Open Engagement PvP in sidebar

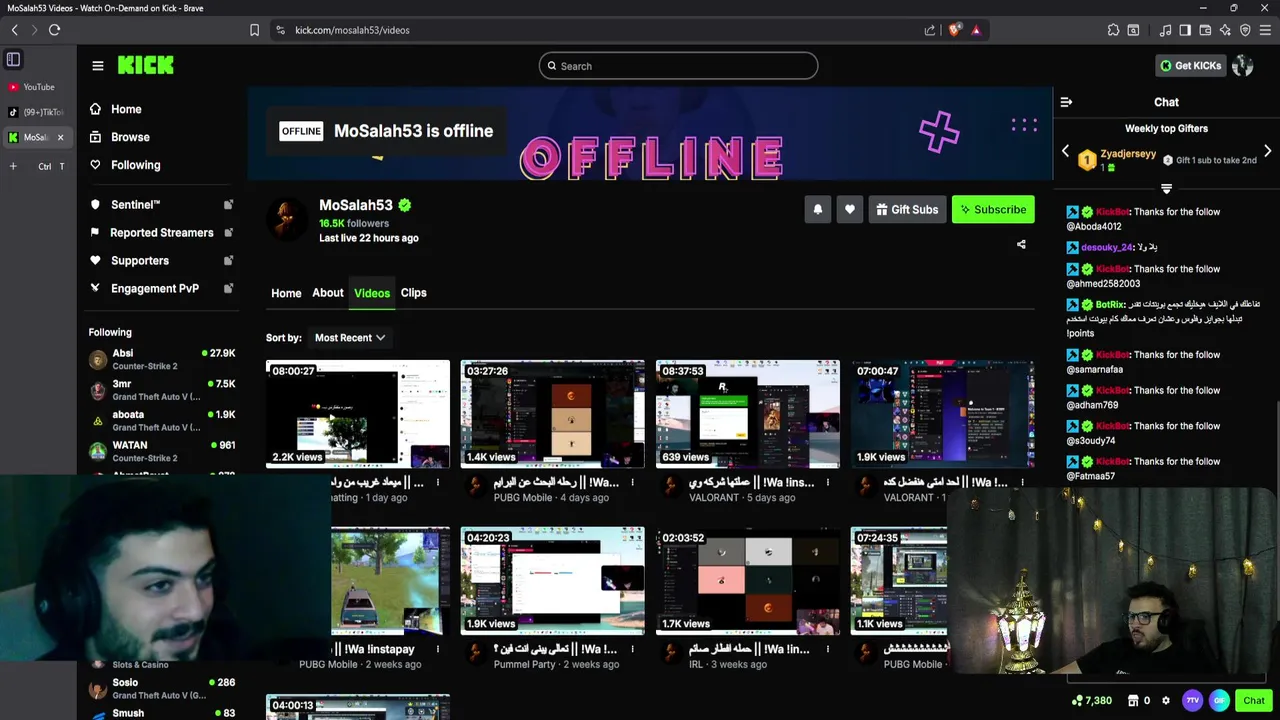point(161,288)
